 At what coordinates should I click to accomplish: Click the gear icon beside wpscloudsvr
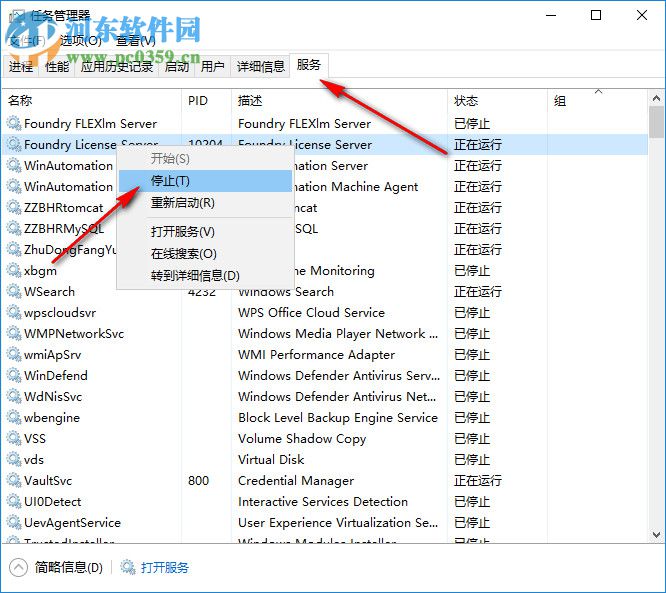point(14,312)
